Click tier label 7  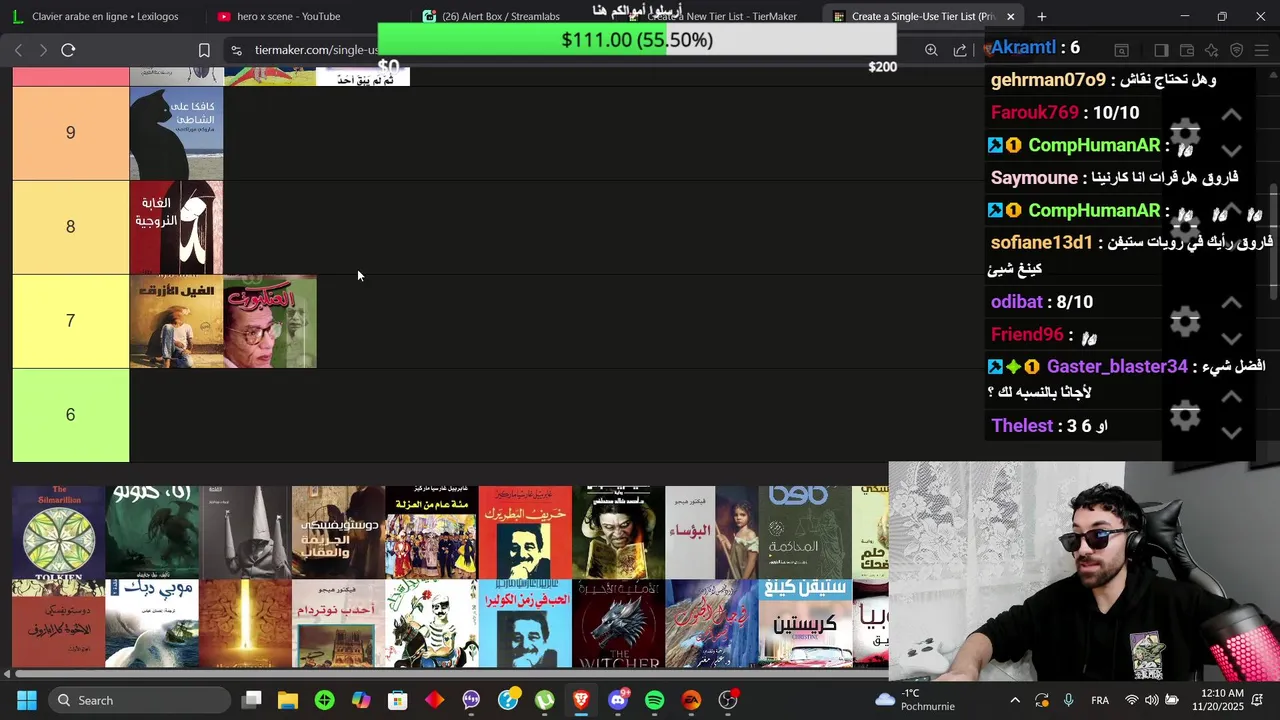point(70,321)
